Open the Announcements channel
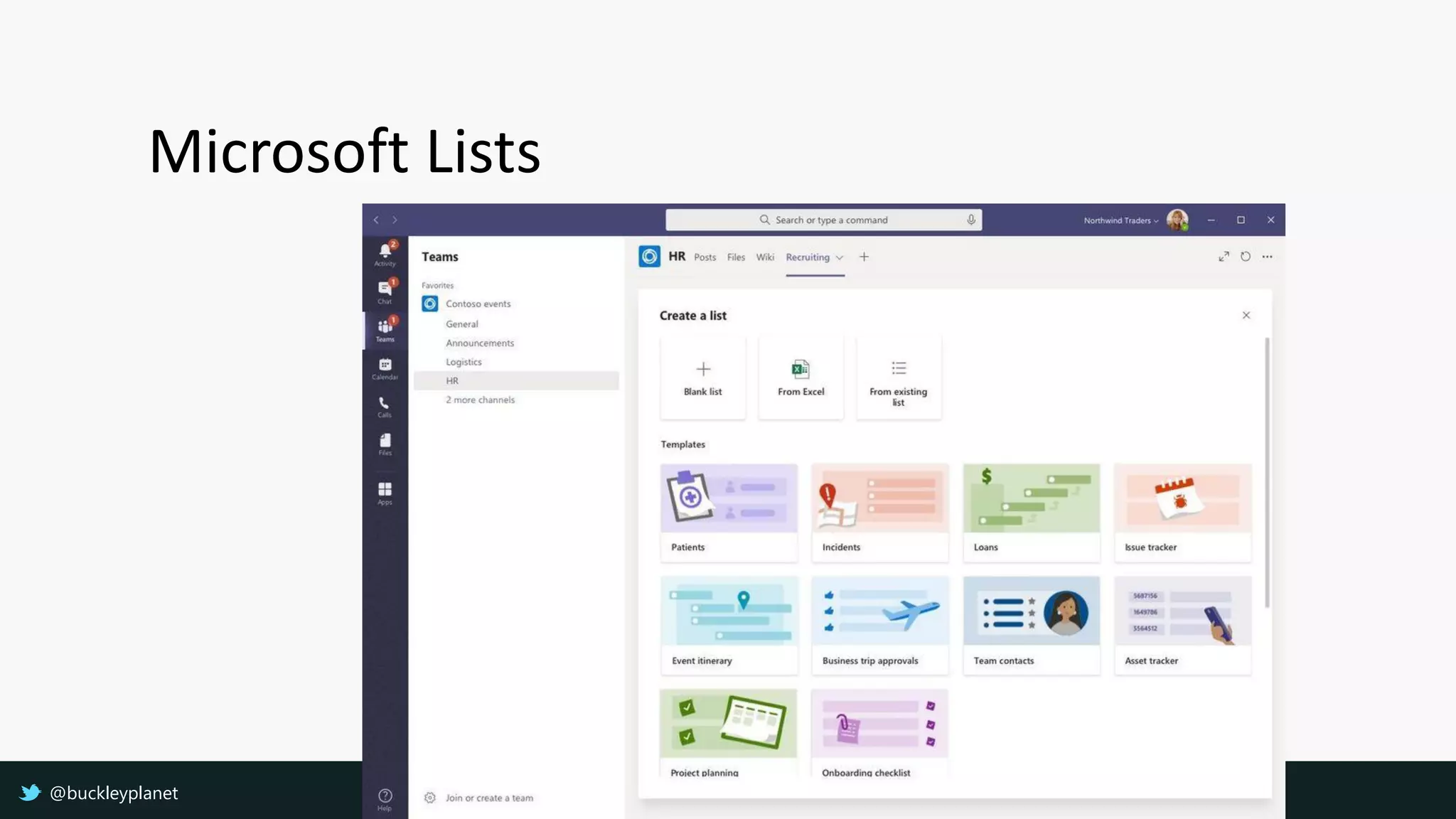1456x819 pixels. [x=480, y=343]
